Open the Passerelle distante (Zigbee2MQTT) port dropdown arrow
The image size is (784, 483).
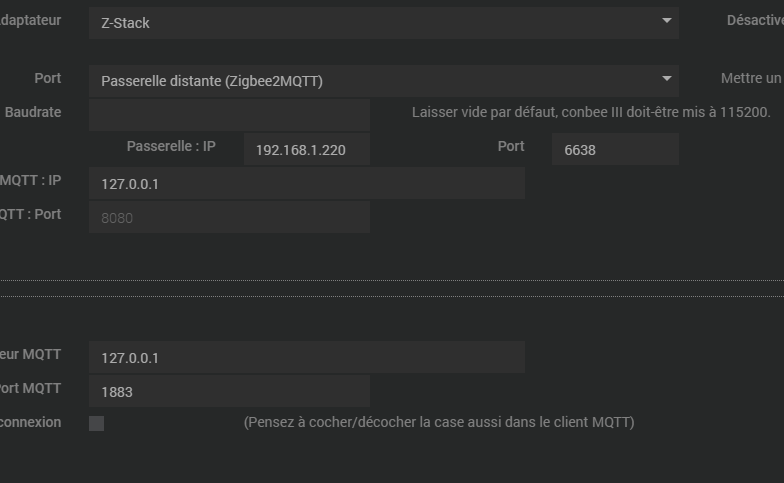(x=666, y=78)
